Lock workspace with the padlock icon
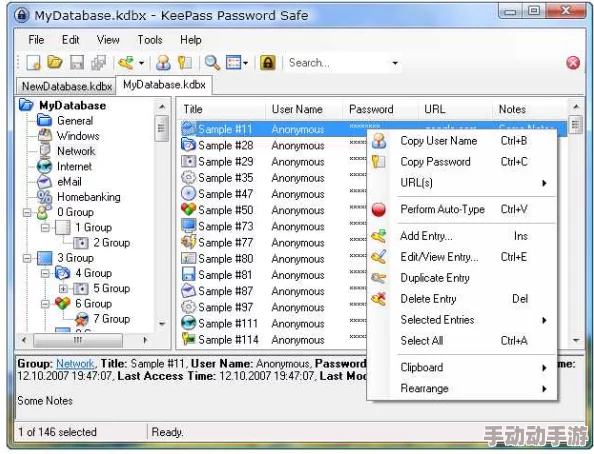Screen dimensions: 594x454 pyautogui.click(x=267, y=63)
